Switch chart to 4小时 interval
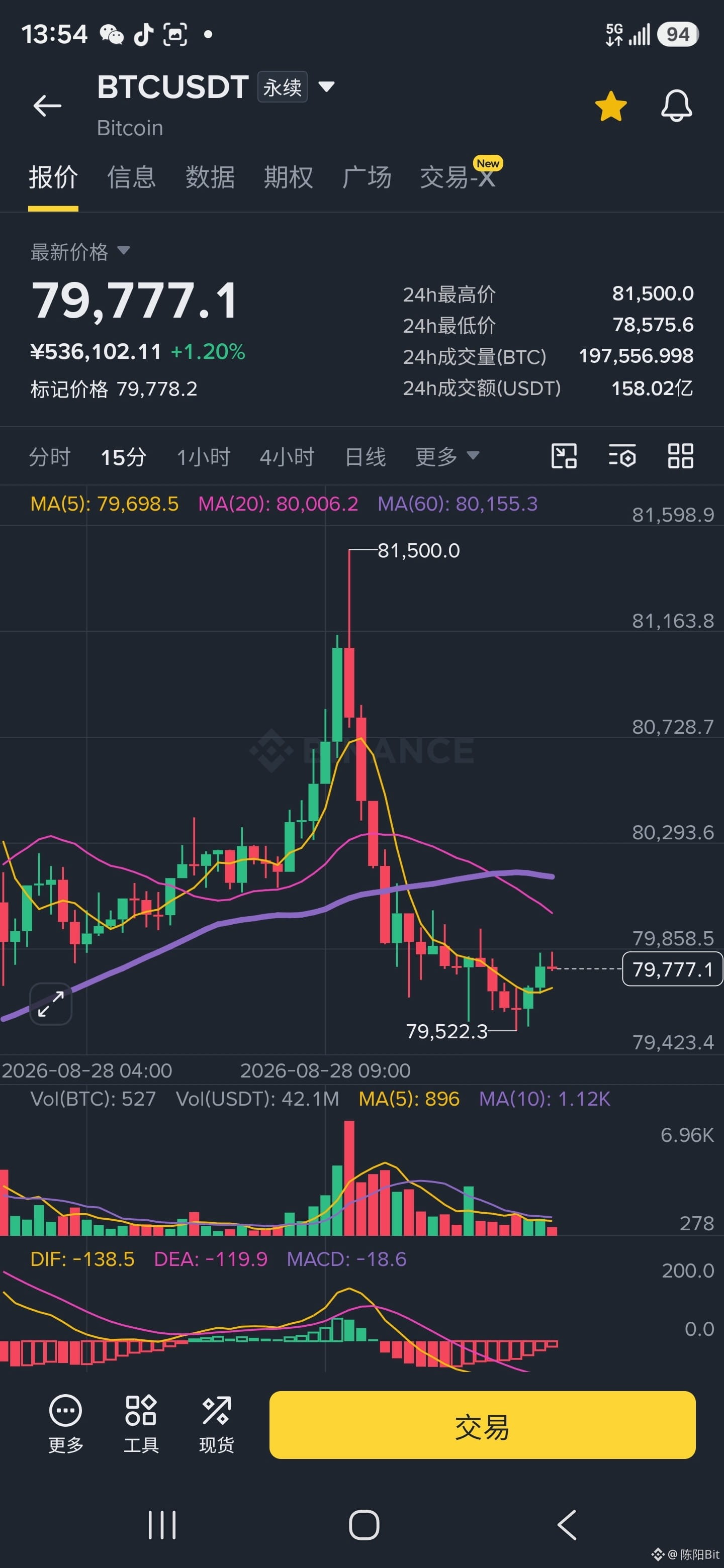The width and height of the screenshot is (724, 1568). pos(287,456)
